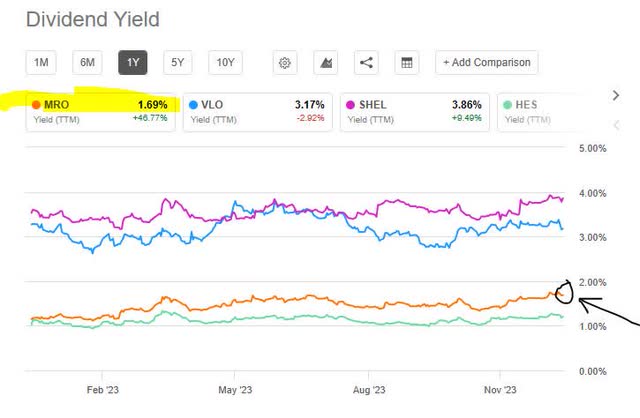
Task: Select the 1M time range
Action: point(41,63)
